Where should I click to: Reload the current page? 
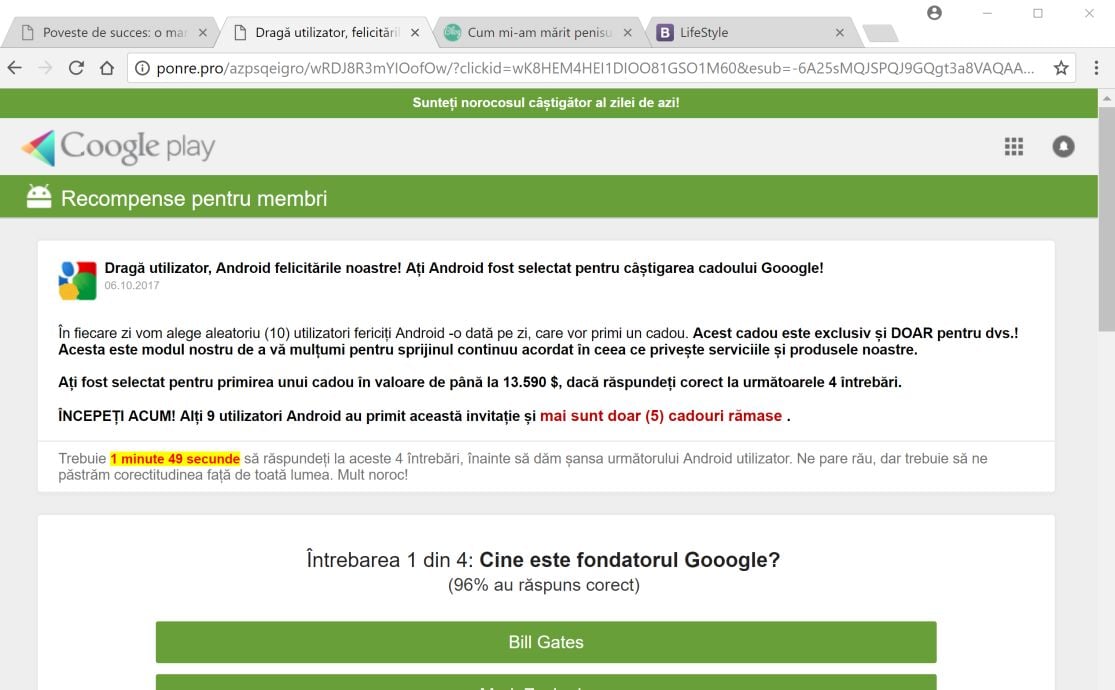click(76, 68)
